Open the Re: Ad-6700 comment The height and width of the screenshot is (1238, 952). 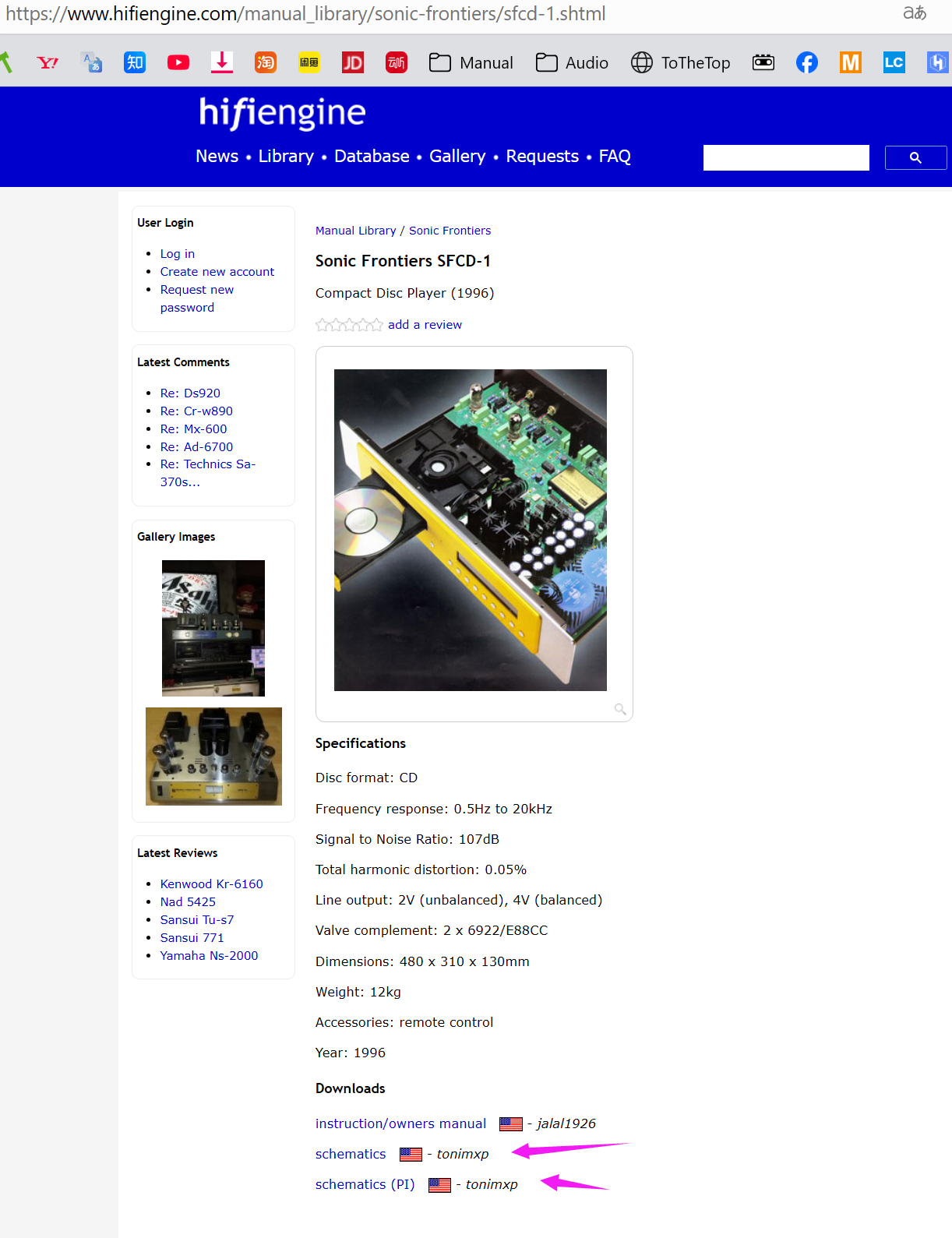pyautogui.click(x=196, y=447)
